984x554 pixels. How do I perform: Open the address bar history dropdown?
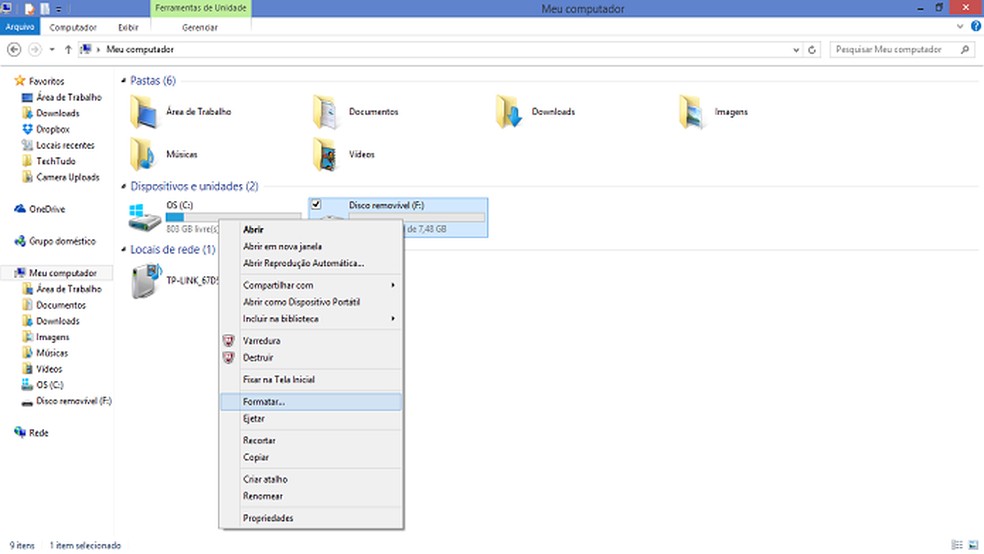(x=796, y=50)
